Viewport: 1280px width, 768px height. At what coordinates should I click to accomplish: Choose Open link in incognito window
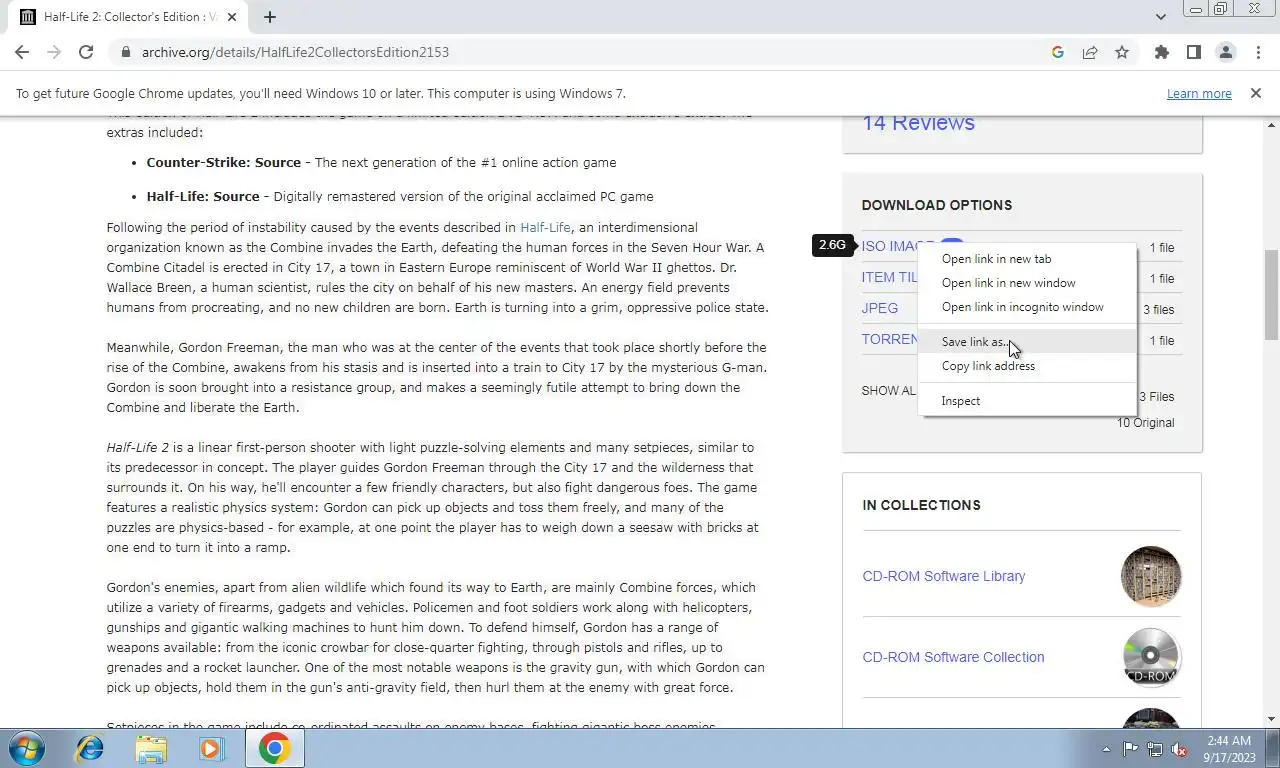[x=1027, y=307]
